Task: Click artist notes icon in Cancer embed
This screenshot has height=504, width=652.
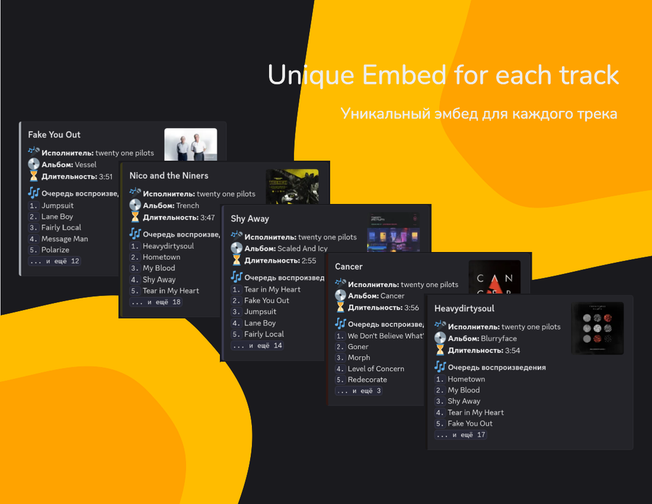Action: pyautogui.click(x=340, y=283)
